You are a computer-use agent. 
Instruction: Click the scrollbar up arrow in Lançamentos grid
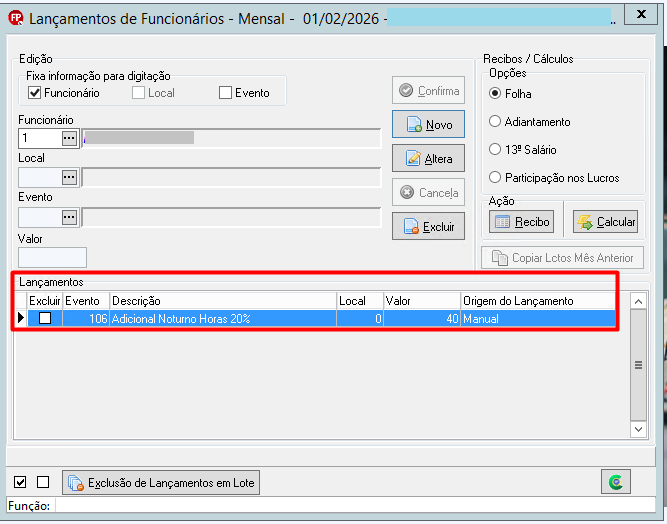[x=638, y=301]
